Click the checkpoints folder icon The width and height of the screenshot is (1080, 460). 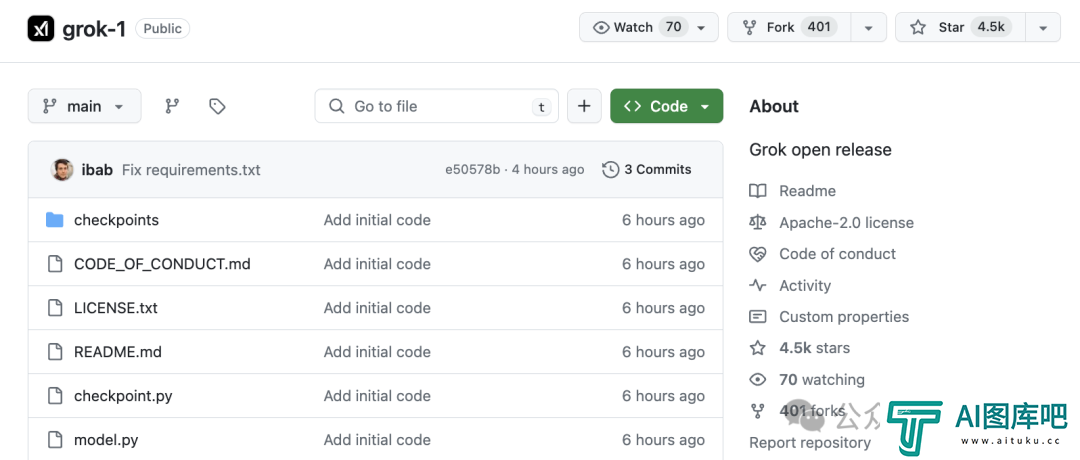[x=54, y=220]
